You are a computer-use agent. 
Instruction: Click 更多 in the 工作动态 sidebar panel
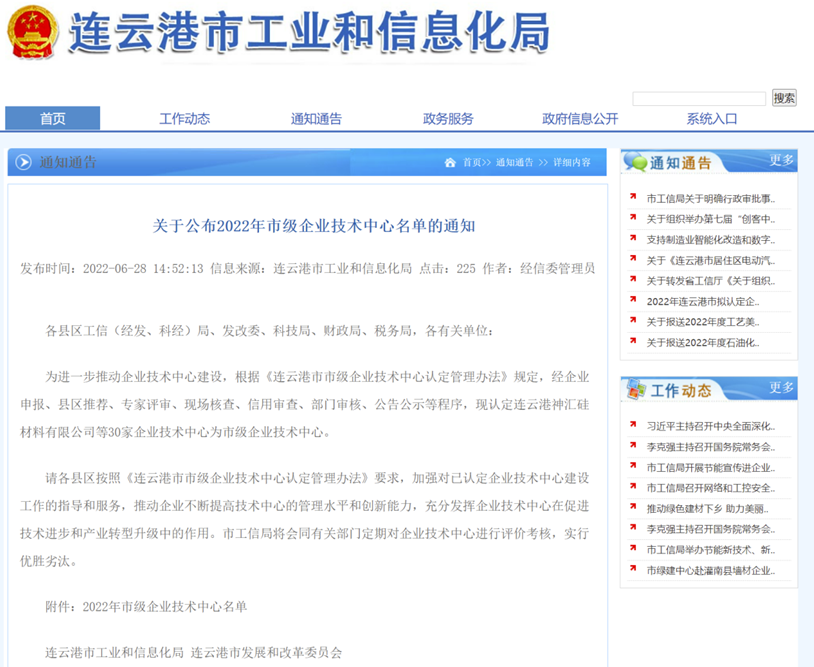[x=781, y=388]
